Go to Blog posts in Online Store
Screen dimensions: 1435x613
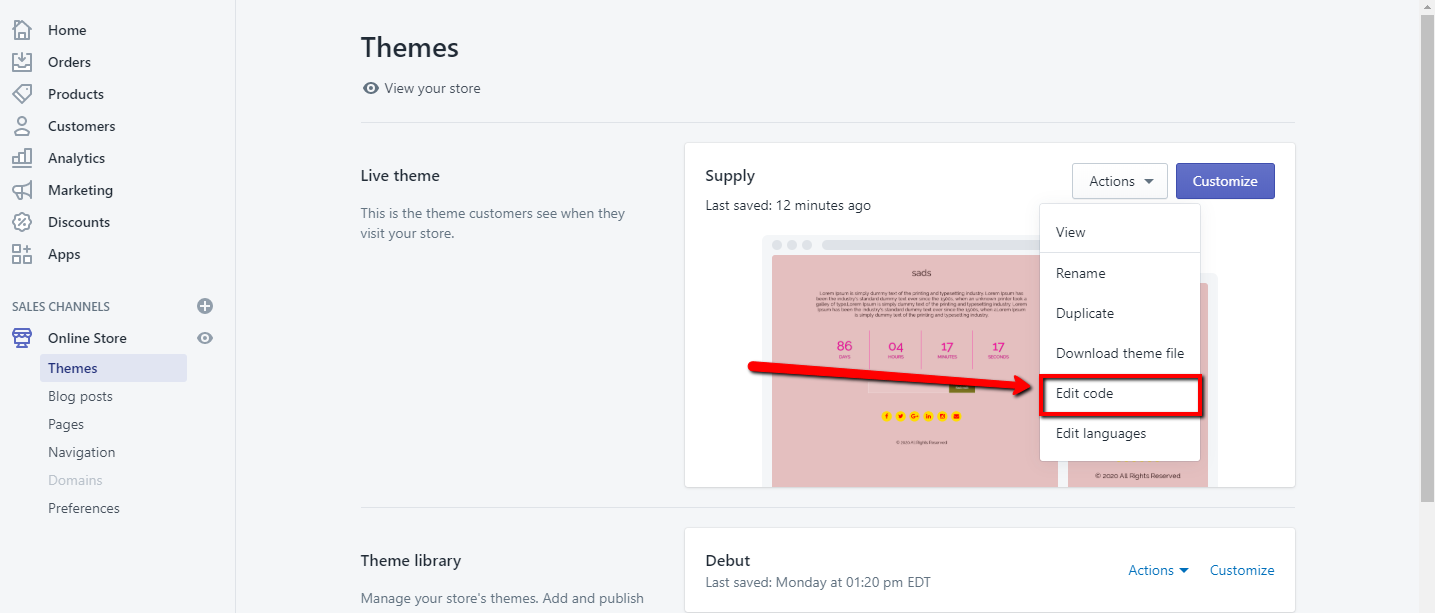click(80, 396)
